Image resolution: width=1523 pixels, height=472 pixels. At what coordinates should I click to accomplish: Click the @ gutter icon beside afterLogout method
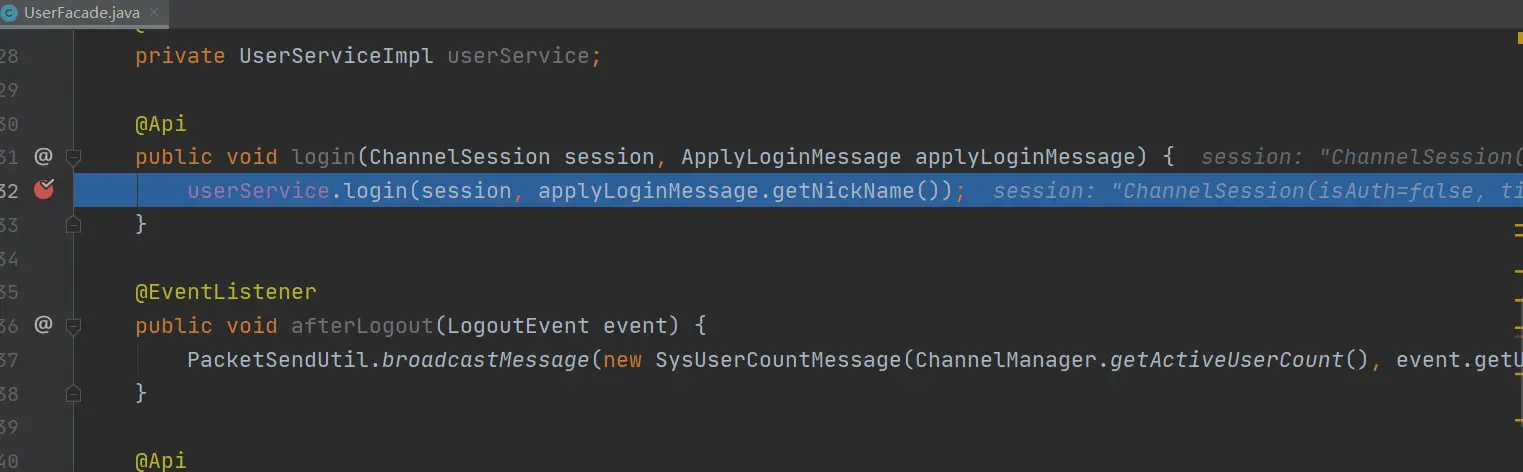(42, 325)
